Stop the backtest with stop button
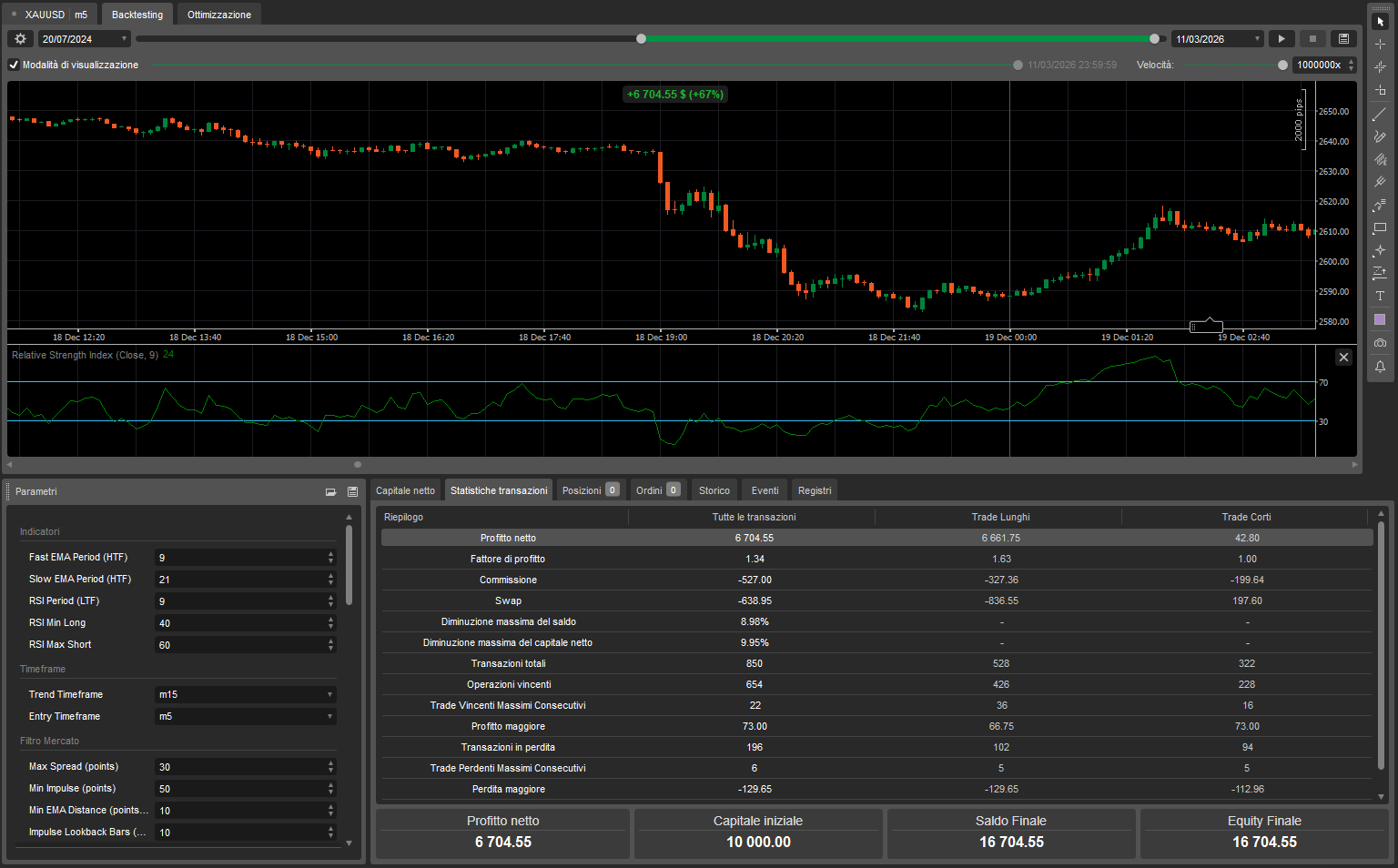 point(1312,39)
